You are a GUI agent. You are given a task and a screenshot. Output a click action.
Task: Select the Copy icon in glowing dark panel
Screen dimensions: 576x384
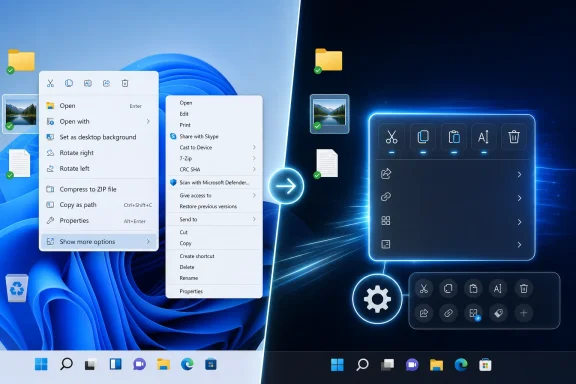(423, 137)
